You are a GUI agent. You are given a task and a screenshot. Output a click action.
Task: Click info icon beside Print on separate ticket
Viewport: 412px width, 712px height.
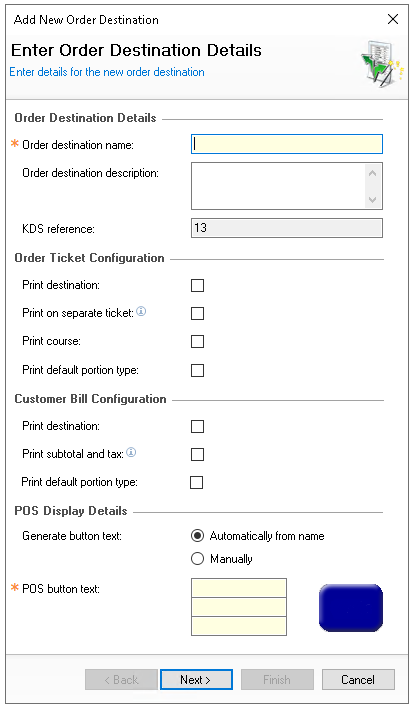[x=141, y=312]
